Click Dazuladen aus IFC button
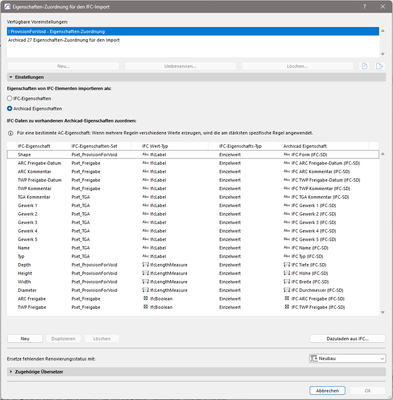Screen dimensions: 393x400 point(348,339)
